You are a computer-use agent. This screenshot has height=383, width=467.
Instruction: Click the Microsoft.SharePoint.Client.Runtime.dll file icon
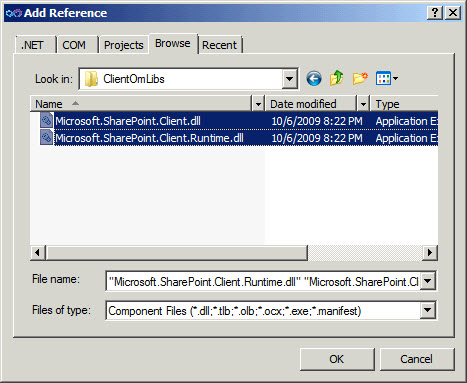(46, 137)
